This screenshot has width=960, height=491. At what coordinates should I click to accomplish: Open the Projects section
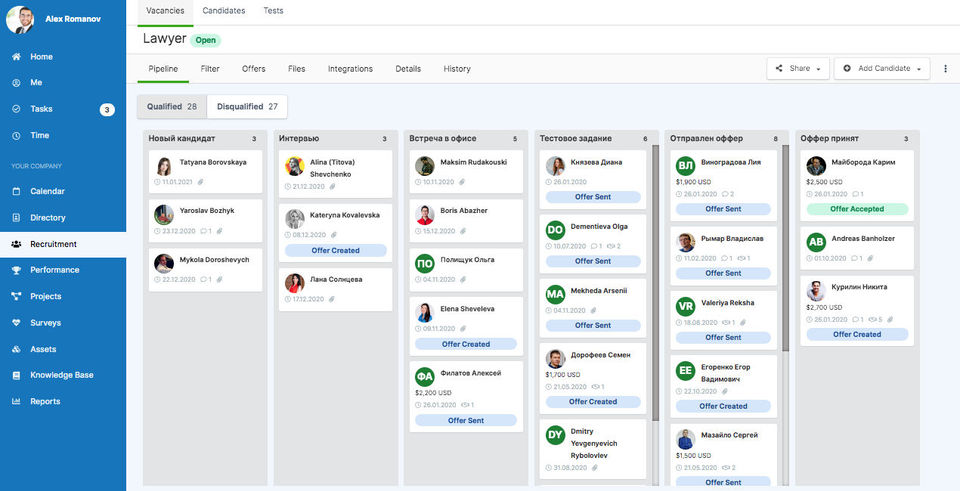(x=45, y=296)
